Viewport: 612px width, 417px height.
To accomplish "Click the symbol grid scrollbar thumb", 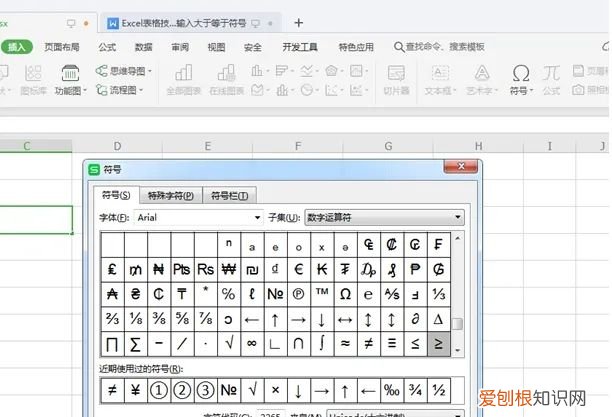I will click(x=457, y=324).
